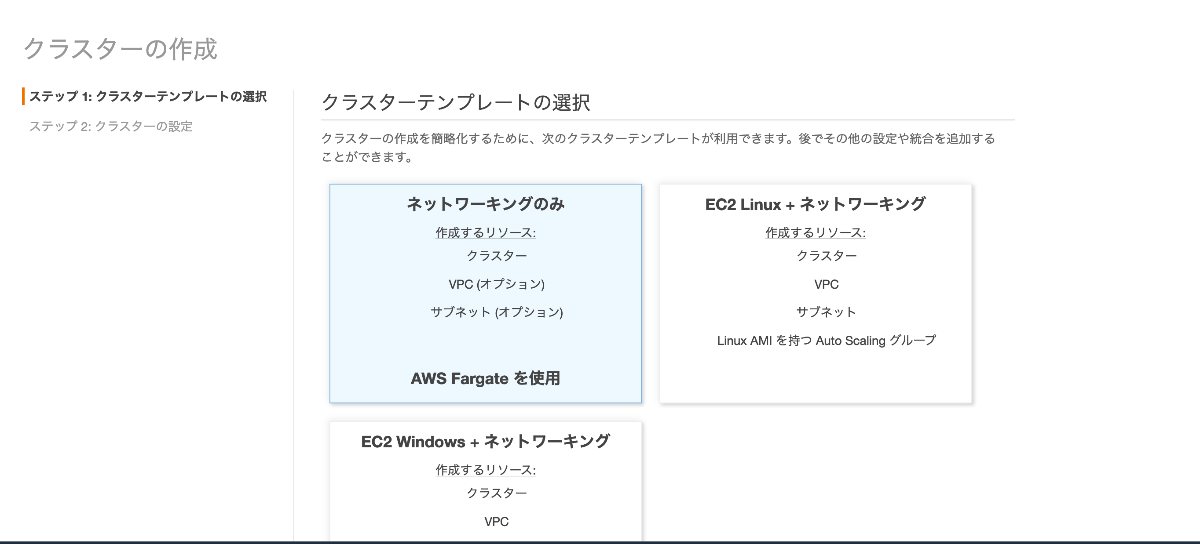Open ステップ 1: クラスターテンプレートの選択 in sidebar
Image resolution: width=1200 pixels, height=544 pixels.
pos(148,97)
